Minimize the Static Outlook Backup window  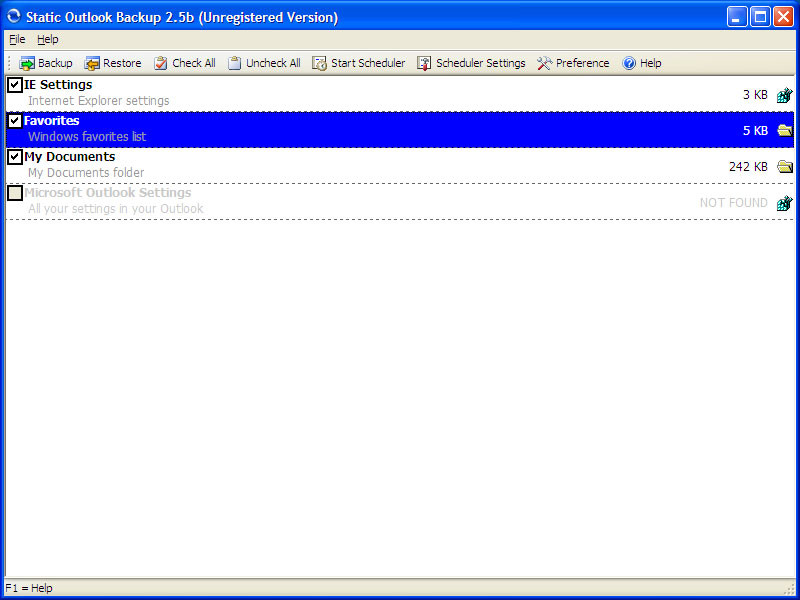(x=737, y=17)
